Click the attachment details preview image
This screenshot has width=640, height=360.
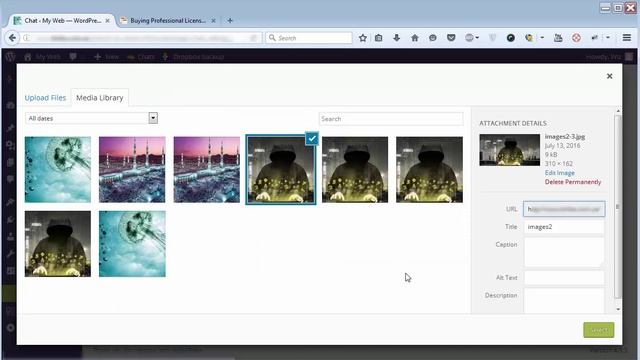point(509,150)
